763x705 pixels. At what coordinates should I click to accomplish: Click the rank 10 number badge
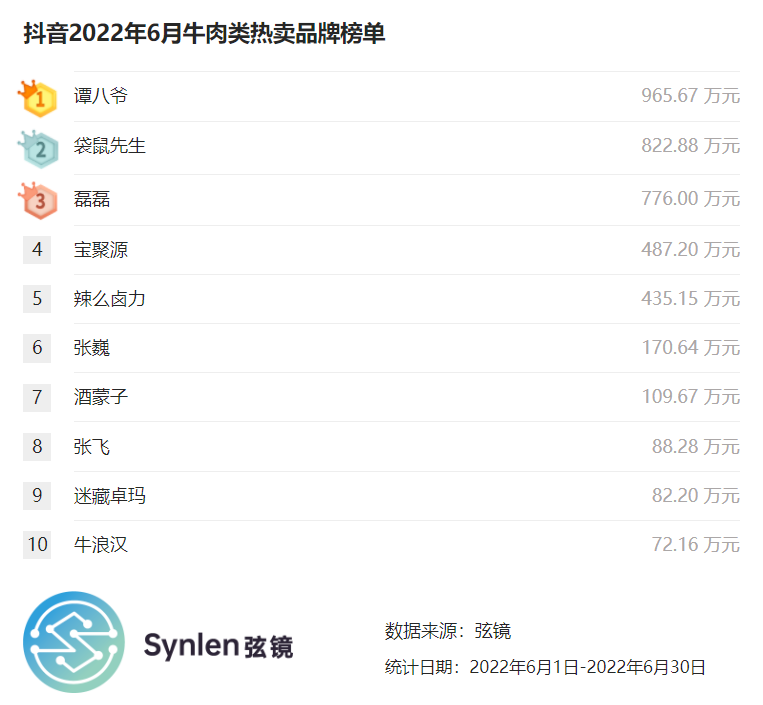point(37,544)
